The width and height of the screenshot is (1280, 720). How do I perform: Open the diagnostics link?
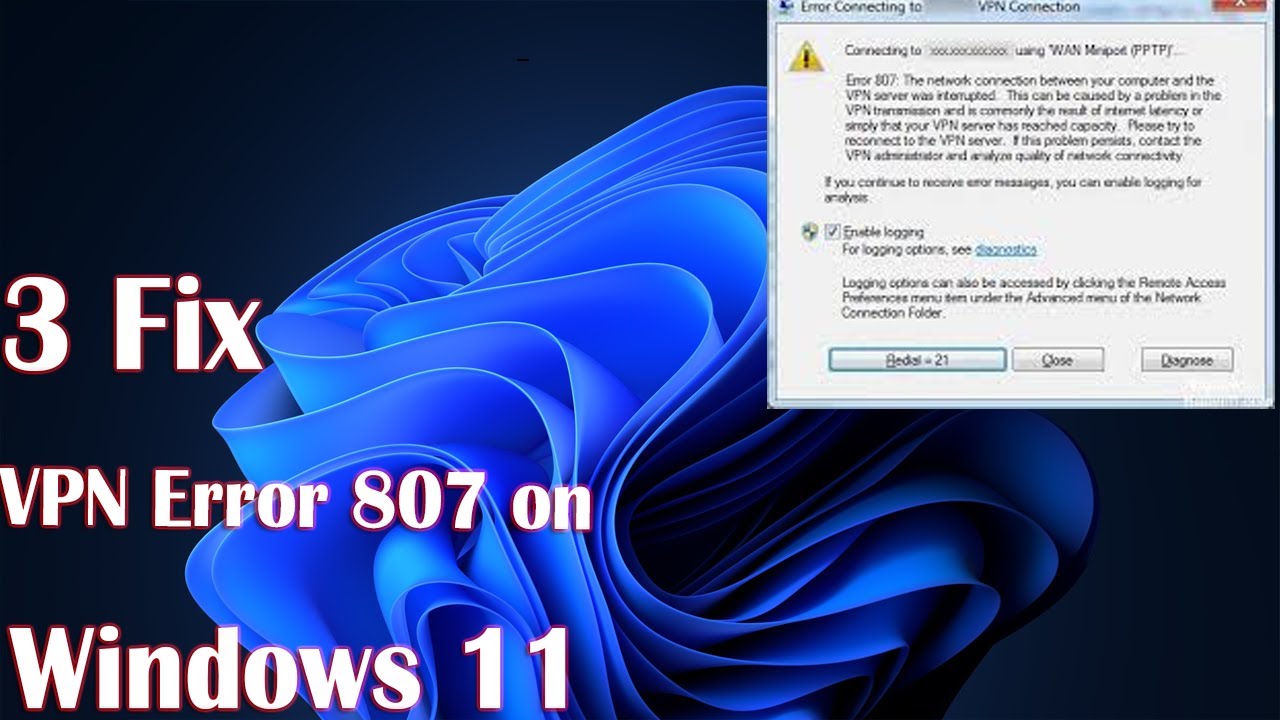[1006, 249]
